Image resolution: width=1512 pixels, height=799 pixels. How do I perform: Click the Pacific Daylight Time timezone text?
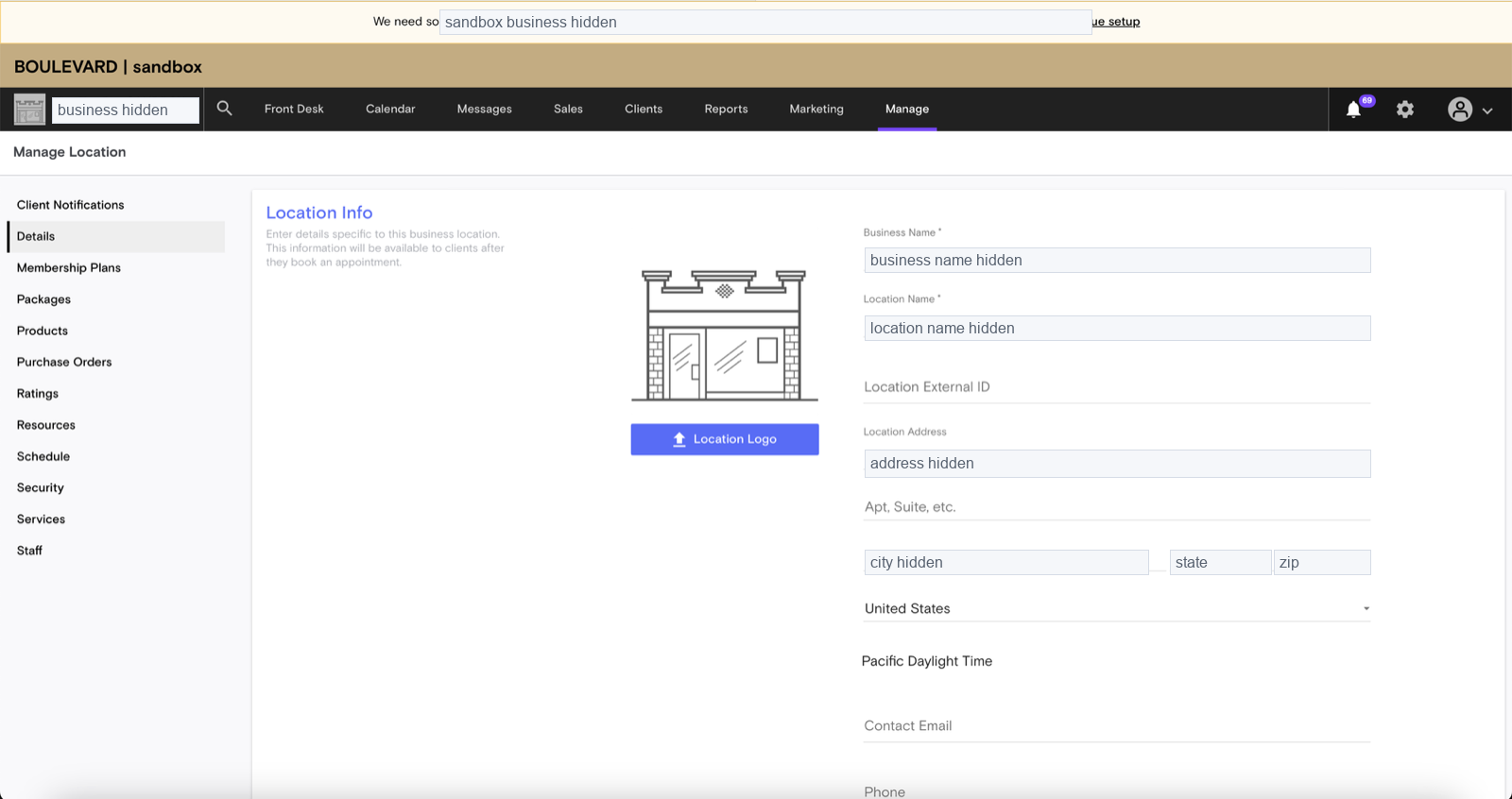927,661
